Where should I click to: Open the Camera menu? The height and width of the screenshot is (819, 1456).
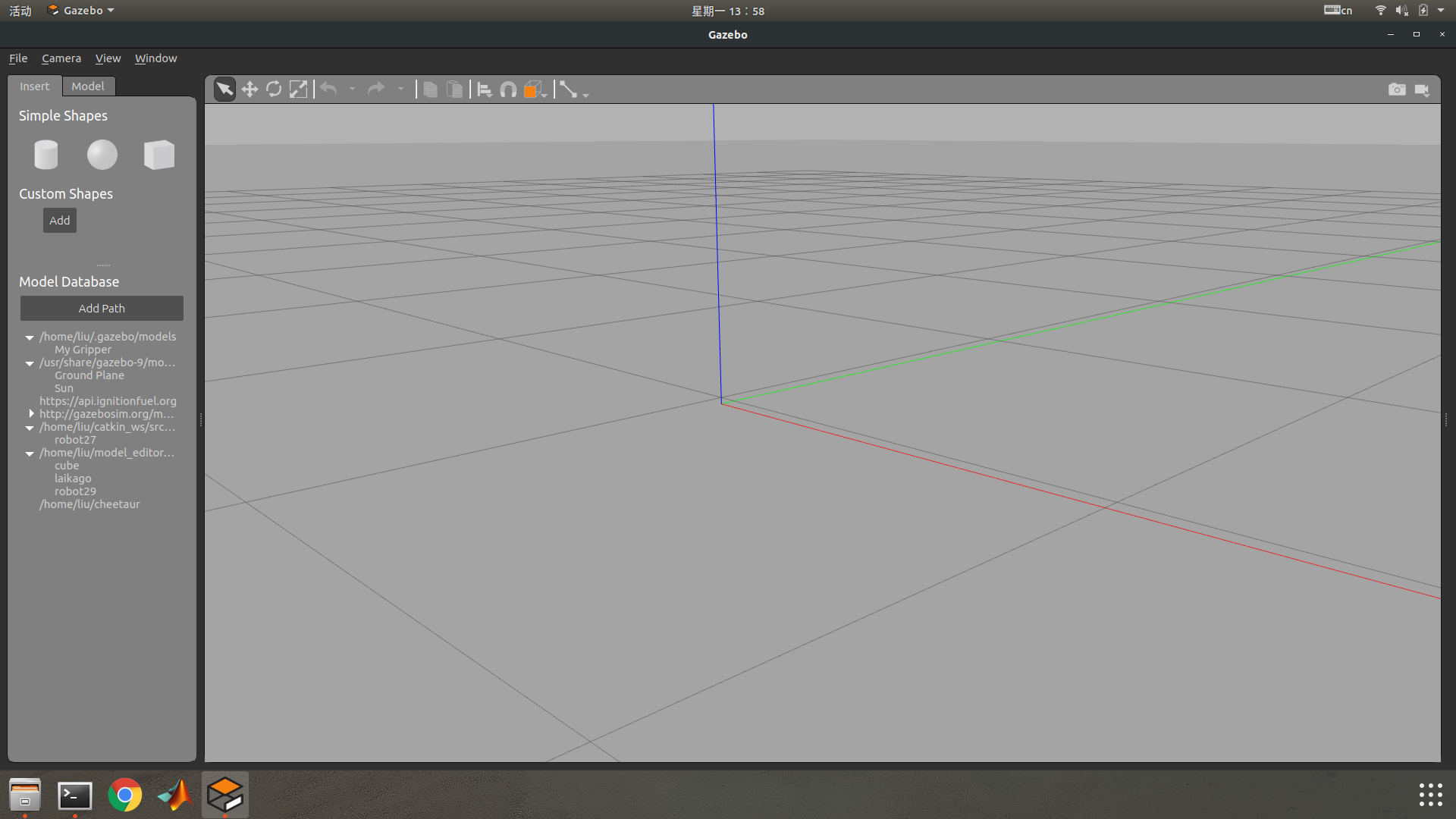click(61, 58)
